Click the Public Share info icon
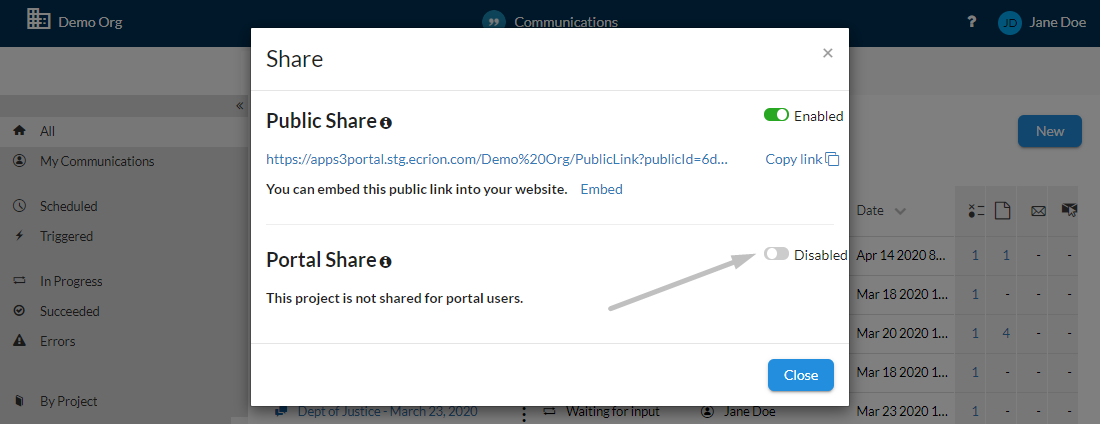The width and height of the screenshot is (1100, 424). click(x=386, y=123)
